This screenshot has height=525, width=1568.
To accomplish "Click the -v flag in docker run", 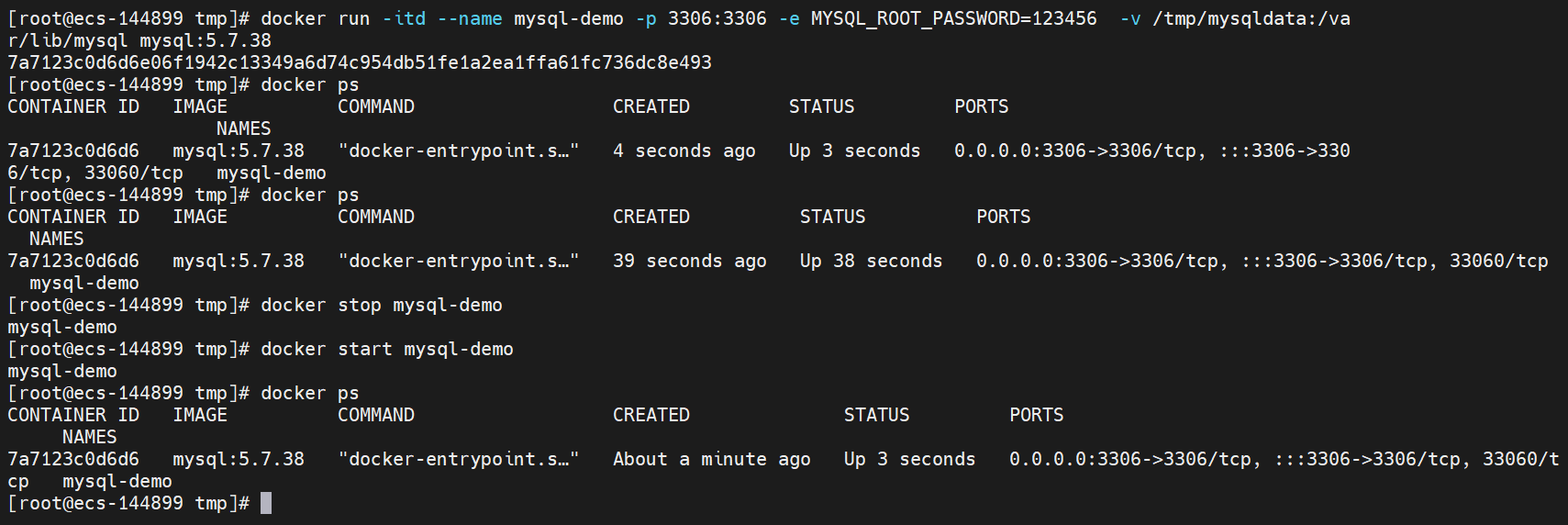I will click(x=1129, y=18).
